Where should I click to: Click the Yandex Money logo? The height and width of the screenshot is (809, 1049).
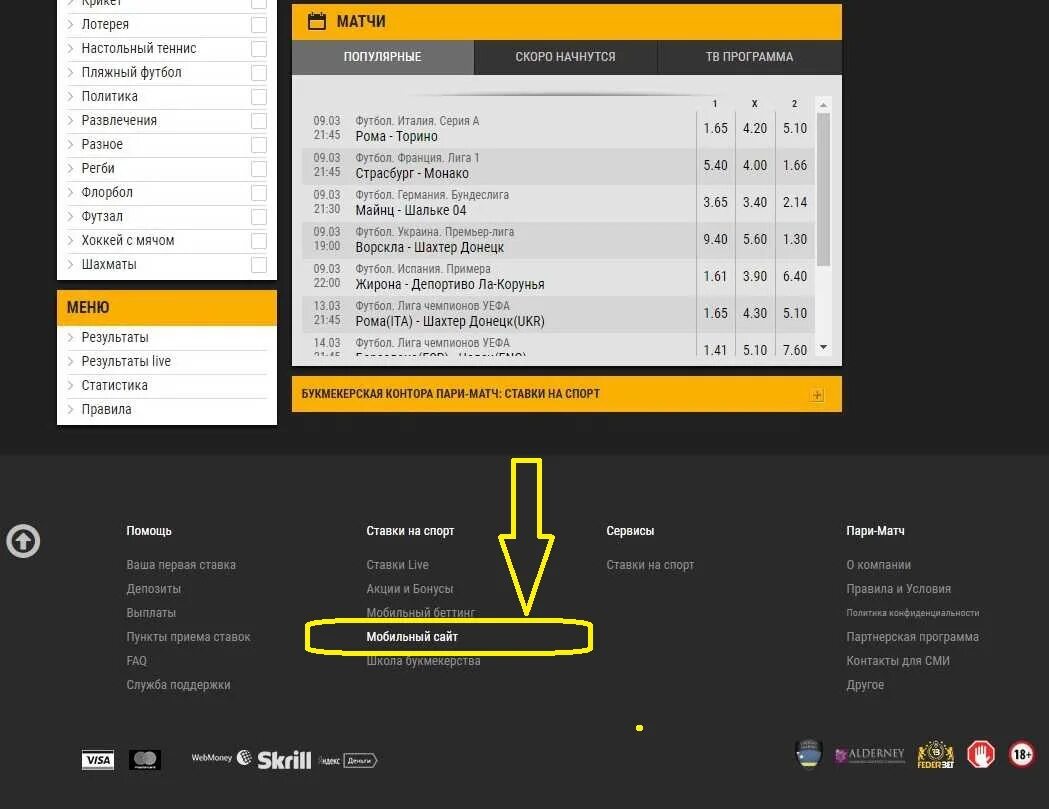348,760
